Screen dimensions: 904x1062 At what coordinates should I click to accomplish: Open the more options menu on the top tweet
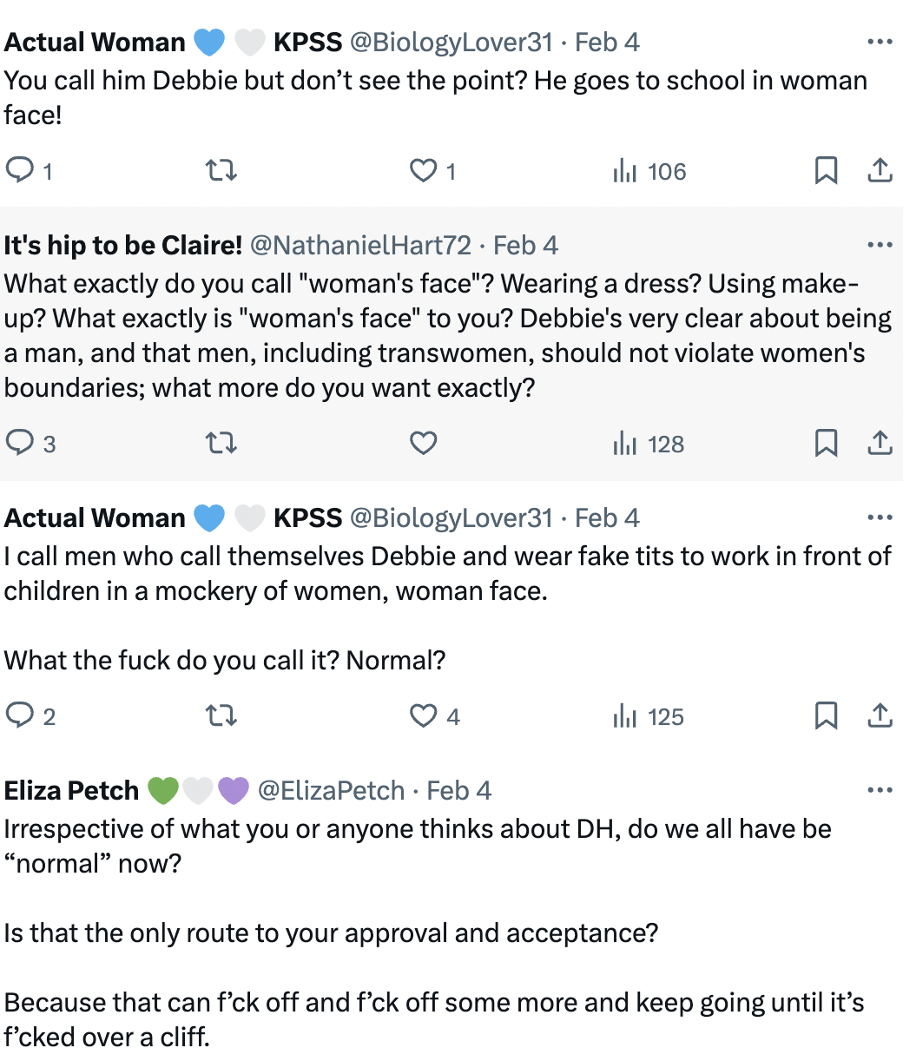pyautogui.click(x=880, y=41)
